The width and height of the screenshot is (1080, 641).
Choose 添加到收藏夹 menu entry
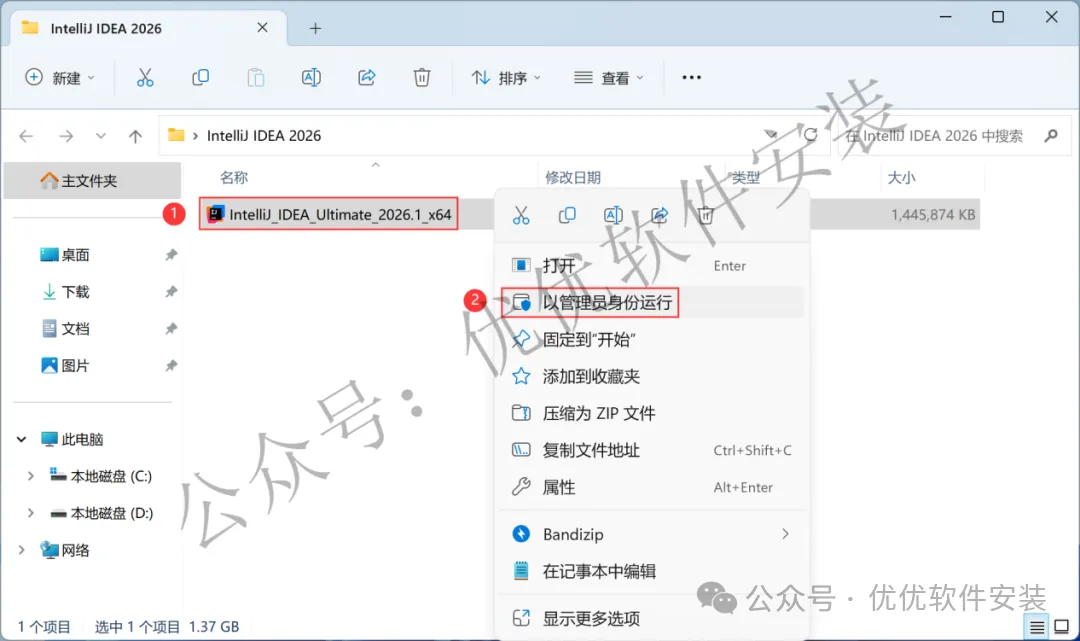coord(652,377)
